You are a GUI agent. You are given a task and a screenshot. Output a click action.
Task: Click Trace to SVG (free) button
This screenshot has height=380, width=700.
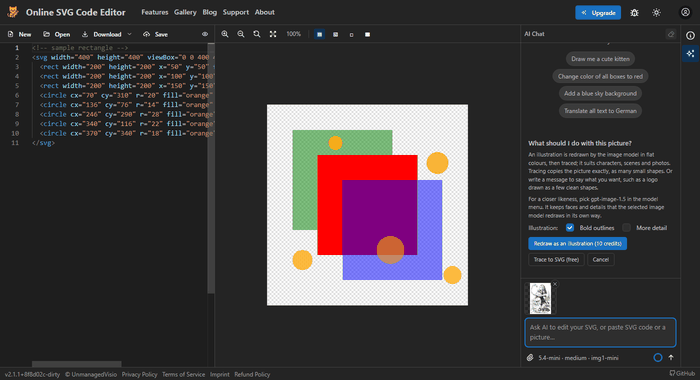click(x=556, y=259)
